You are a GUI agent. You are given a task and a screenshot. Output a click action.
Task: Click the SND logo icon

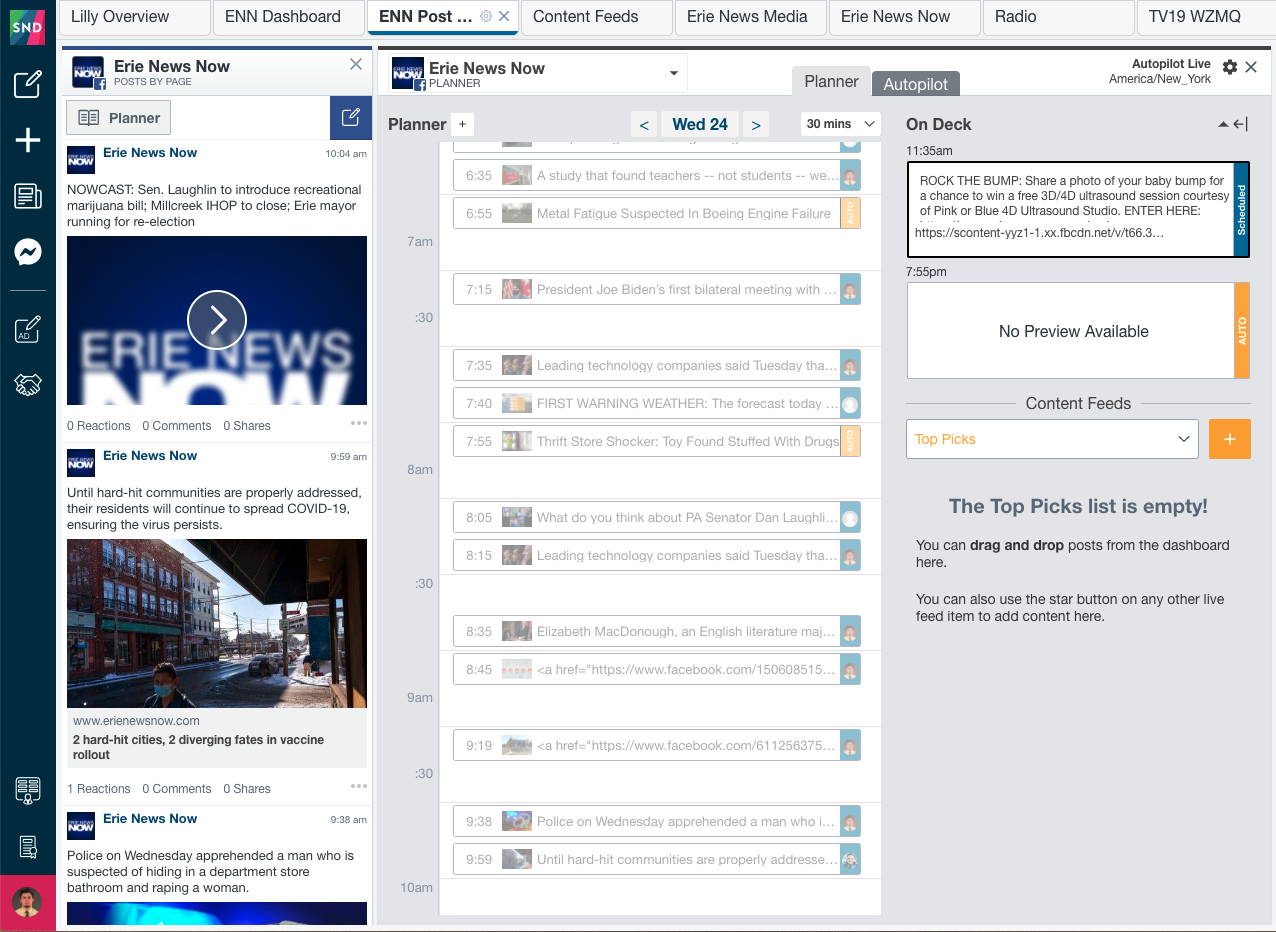(x=28, y=27)
